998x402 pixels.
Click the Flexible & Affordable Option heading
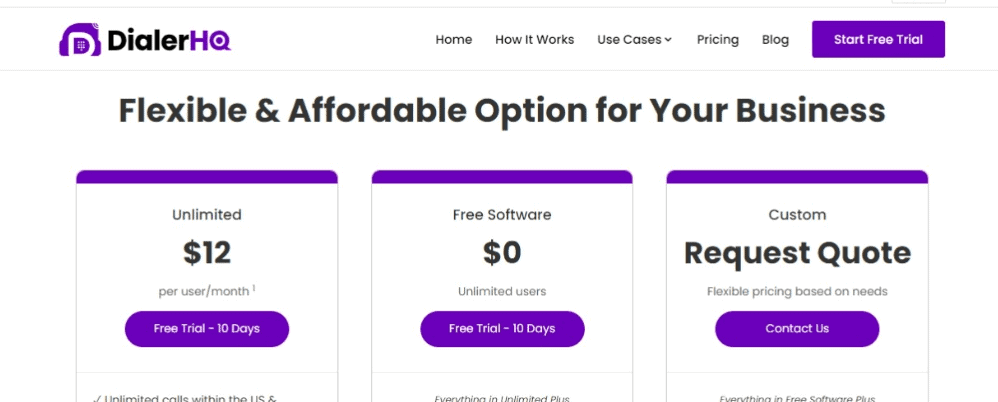tap(502, 111)
